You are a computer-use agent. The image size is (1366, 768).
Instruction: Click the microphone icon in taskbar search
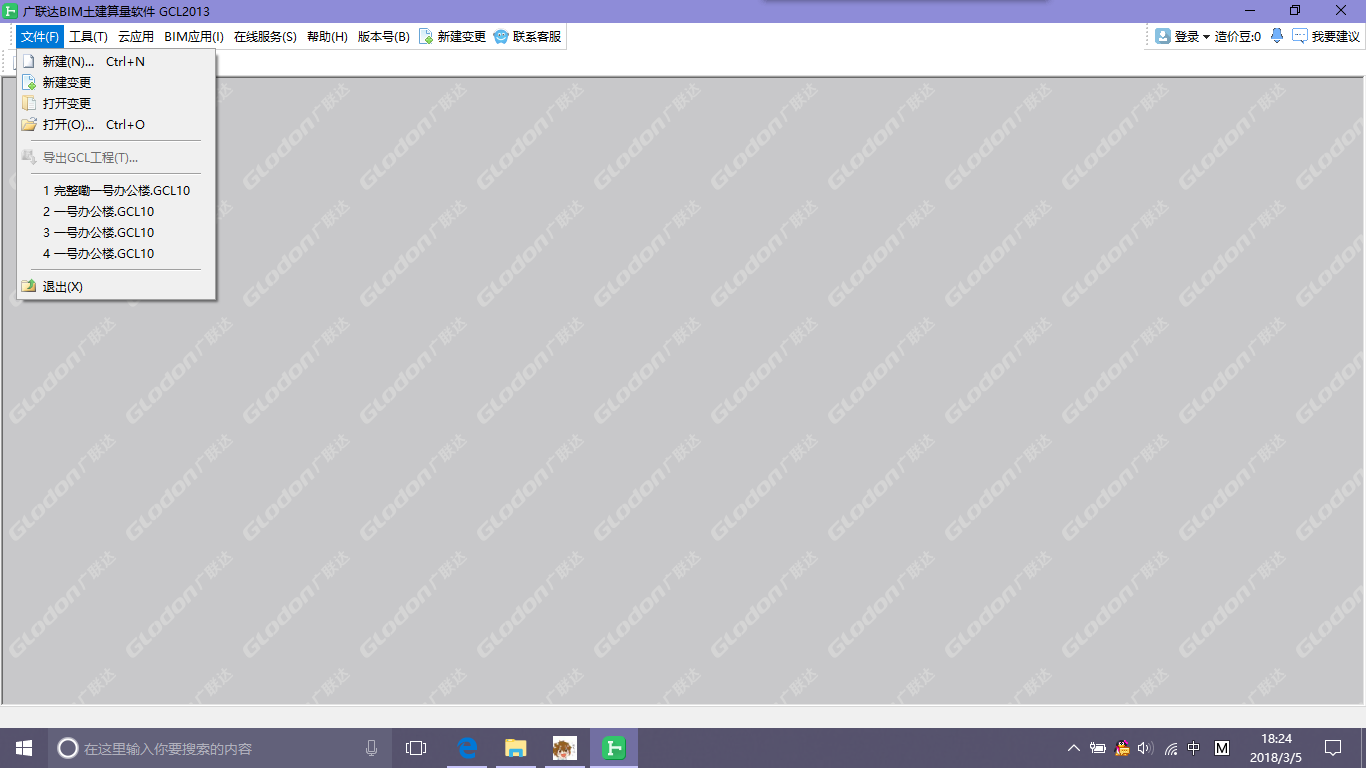click(x=372, y=748)
